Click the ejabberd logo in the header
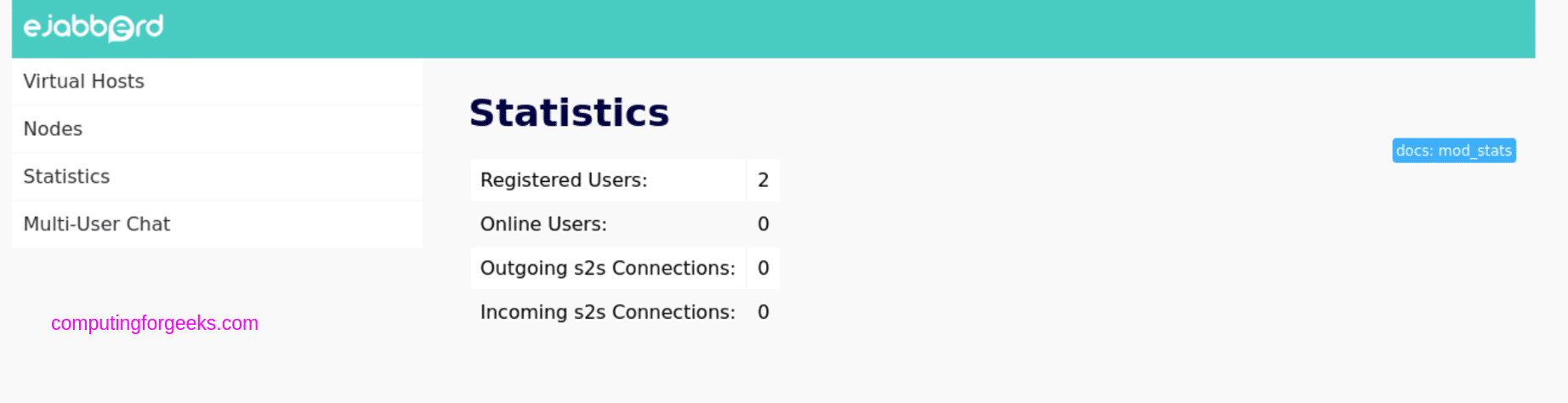This screenshot has width=1568, height=403. tap(94, 28)
